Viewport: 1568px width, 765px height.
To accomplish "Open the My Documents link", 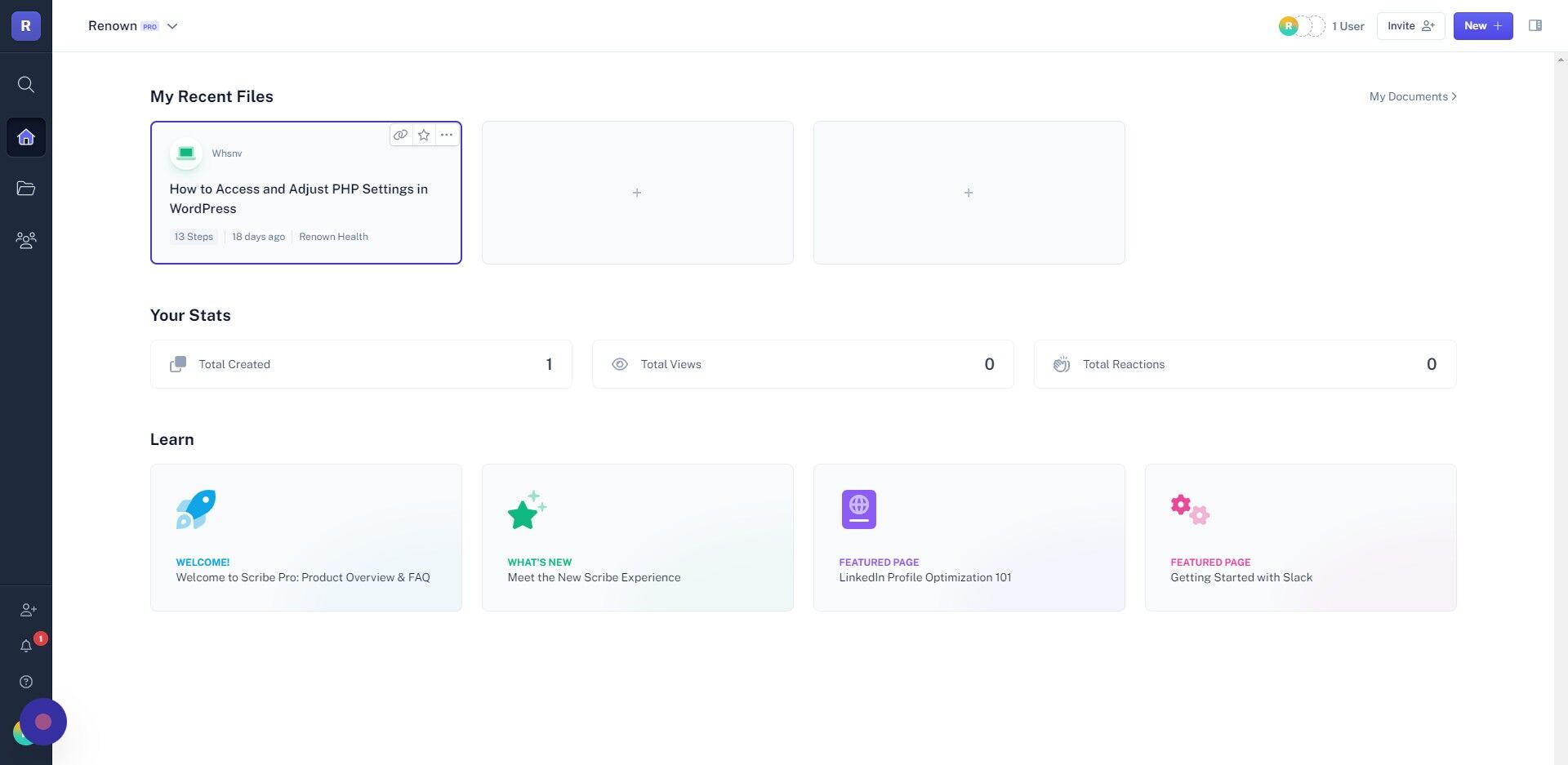I will 1413,96.
